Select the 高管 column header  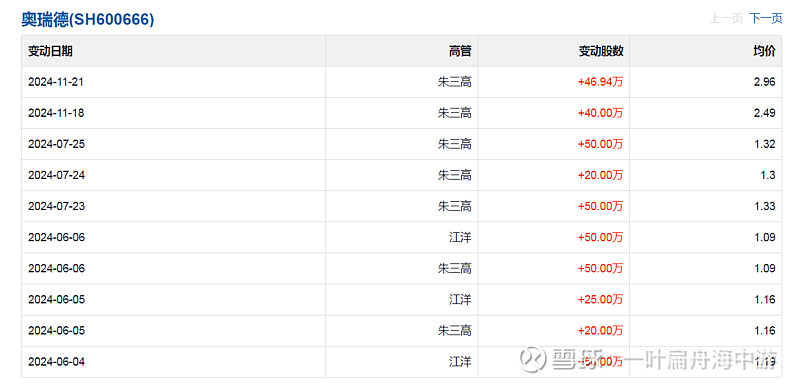[460, 51]
